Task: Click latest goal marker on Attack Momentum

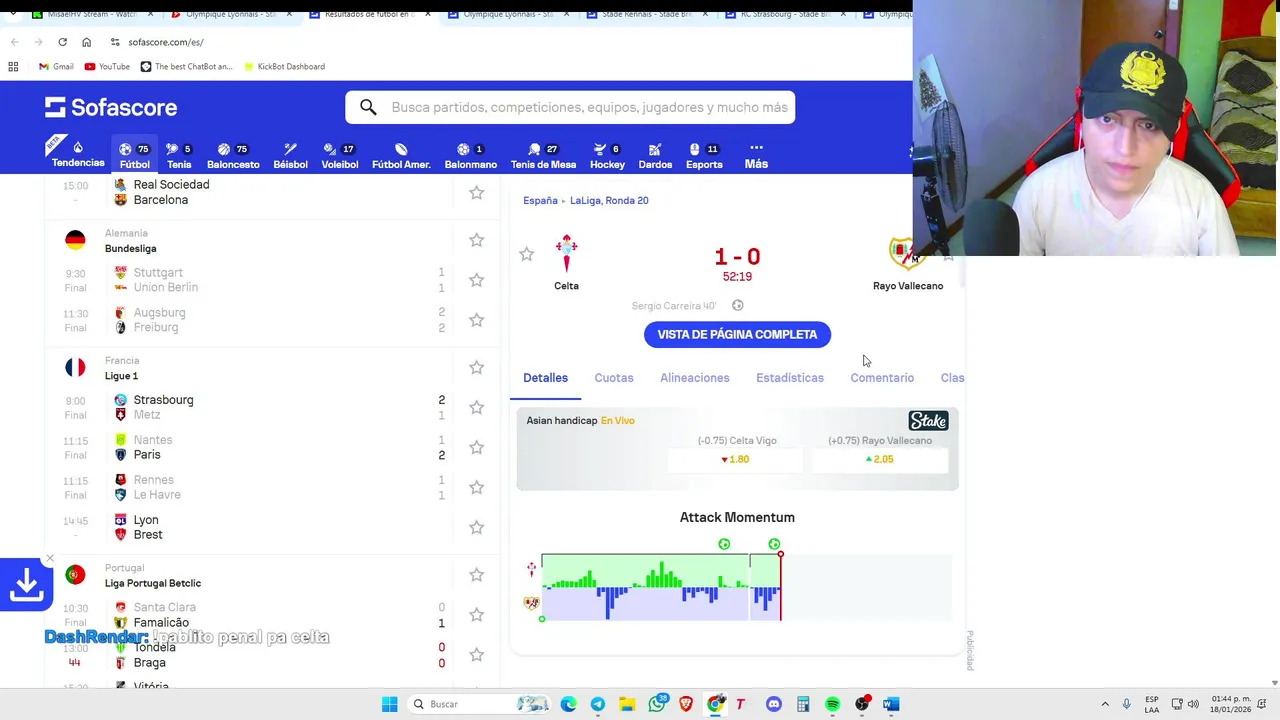Action: pos(774,544)
